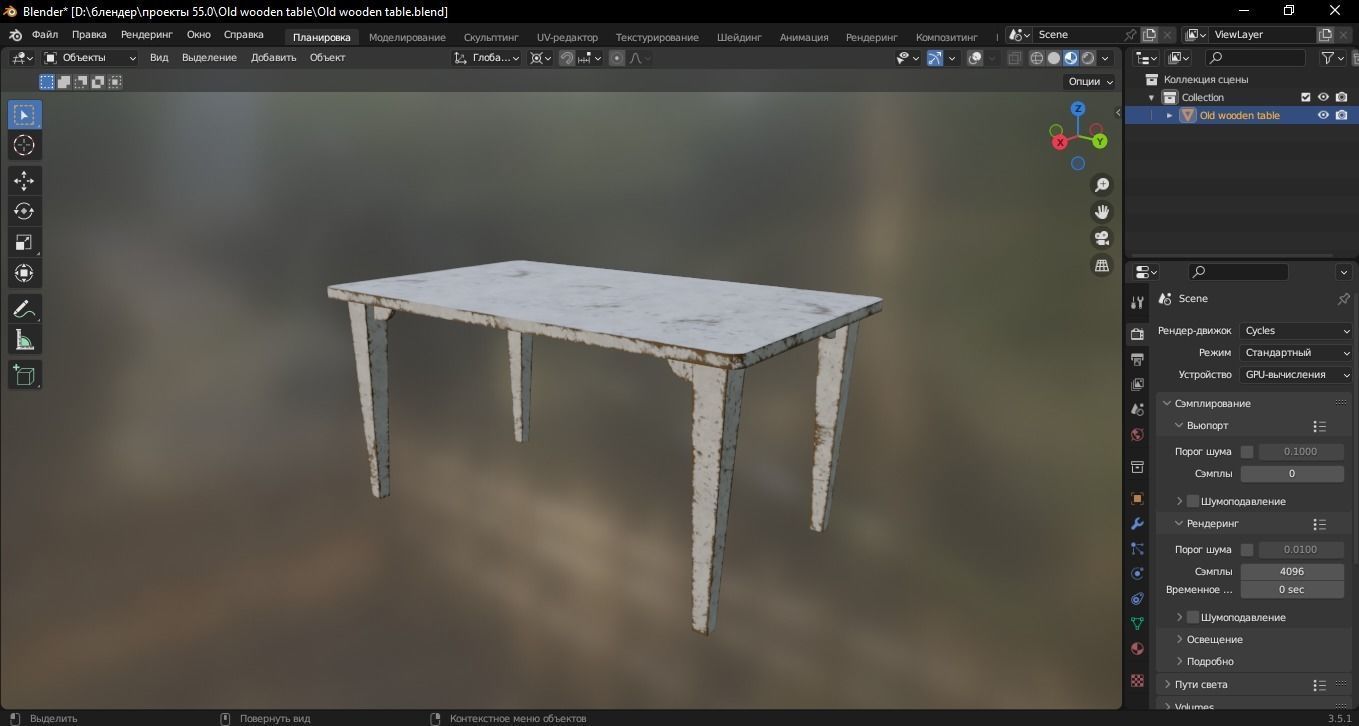Screen dimensions: 1359x726
Task: Click the pan hand icon in viewport
Action: coord(1102,212)
